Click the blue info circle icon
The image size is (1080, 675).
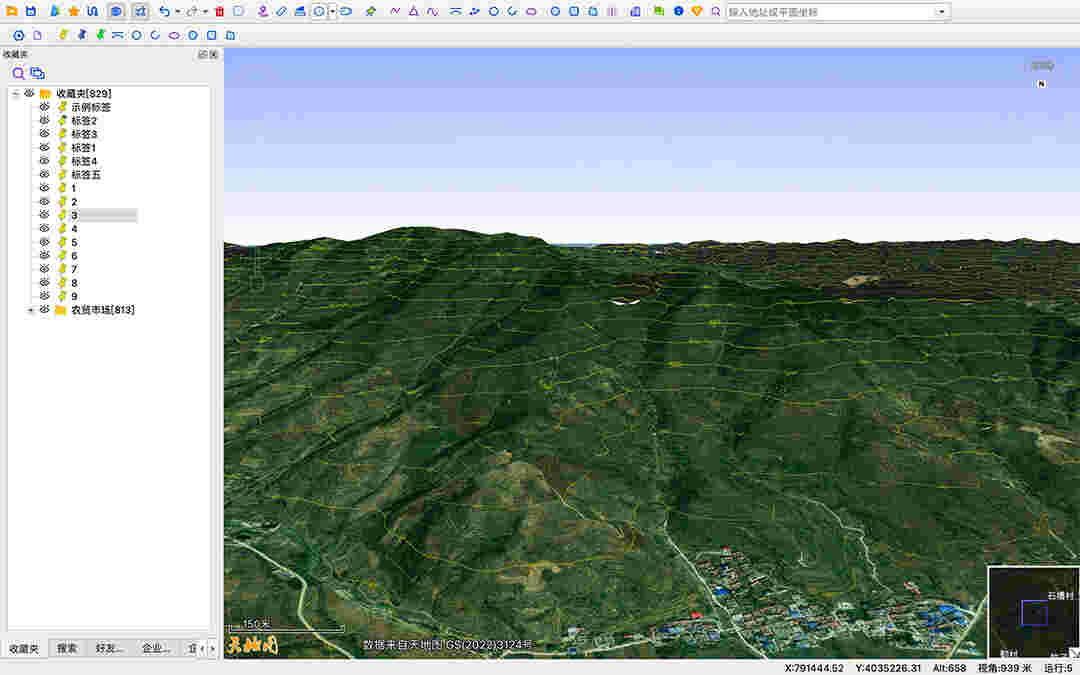[x=678, y=11]
